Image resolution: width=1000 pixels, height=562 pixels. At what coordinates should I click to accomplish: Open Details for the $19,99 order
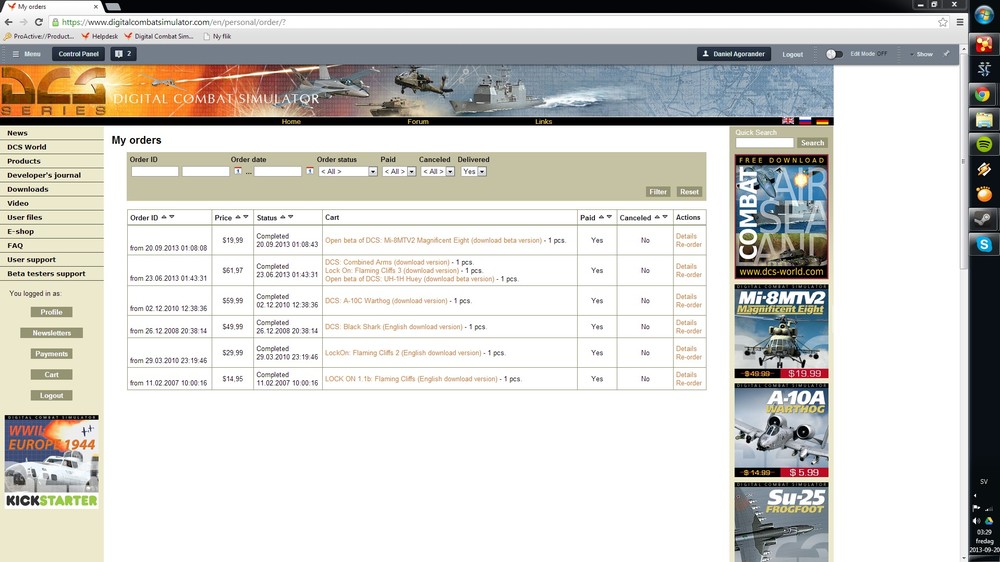[x=686, y=236]
